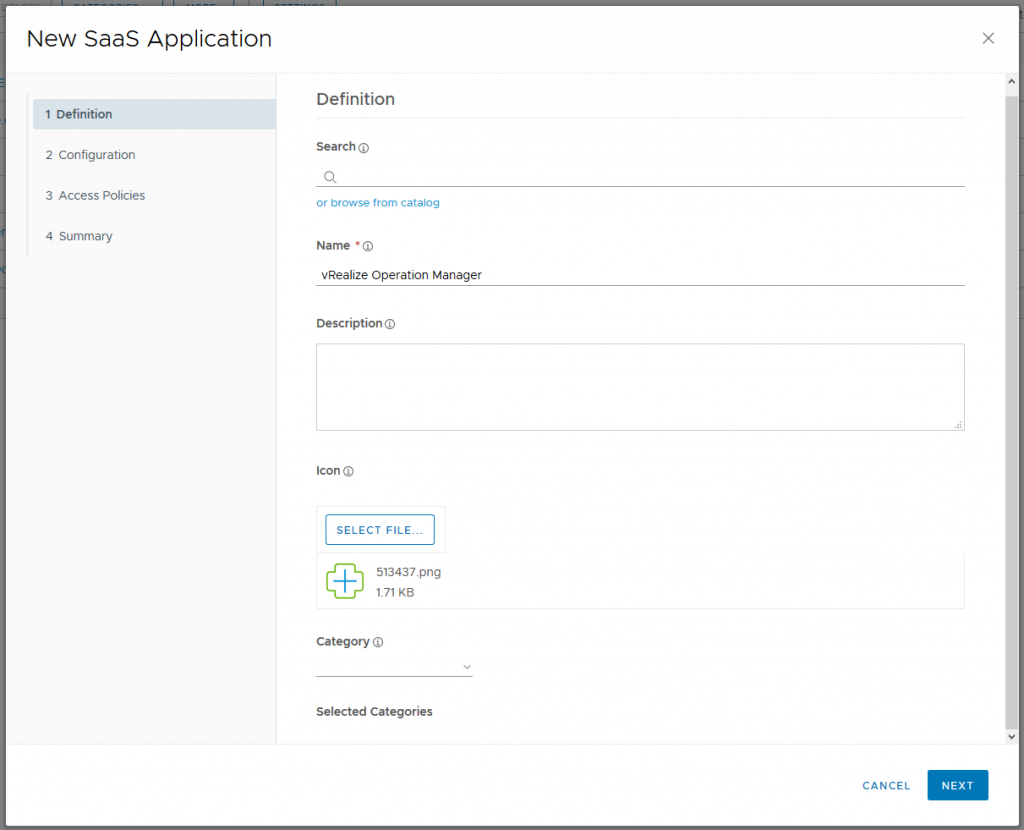Click the 513437.png file name
Viewport: 1024px width, 830px height.
coord(409,572)
